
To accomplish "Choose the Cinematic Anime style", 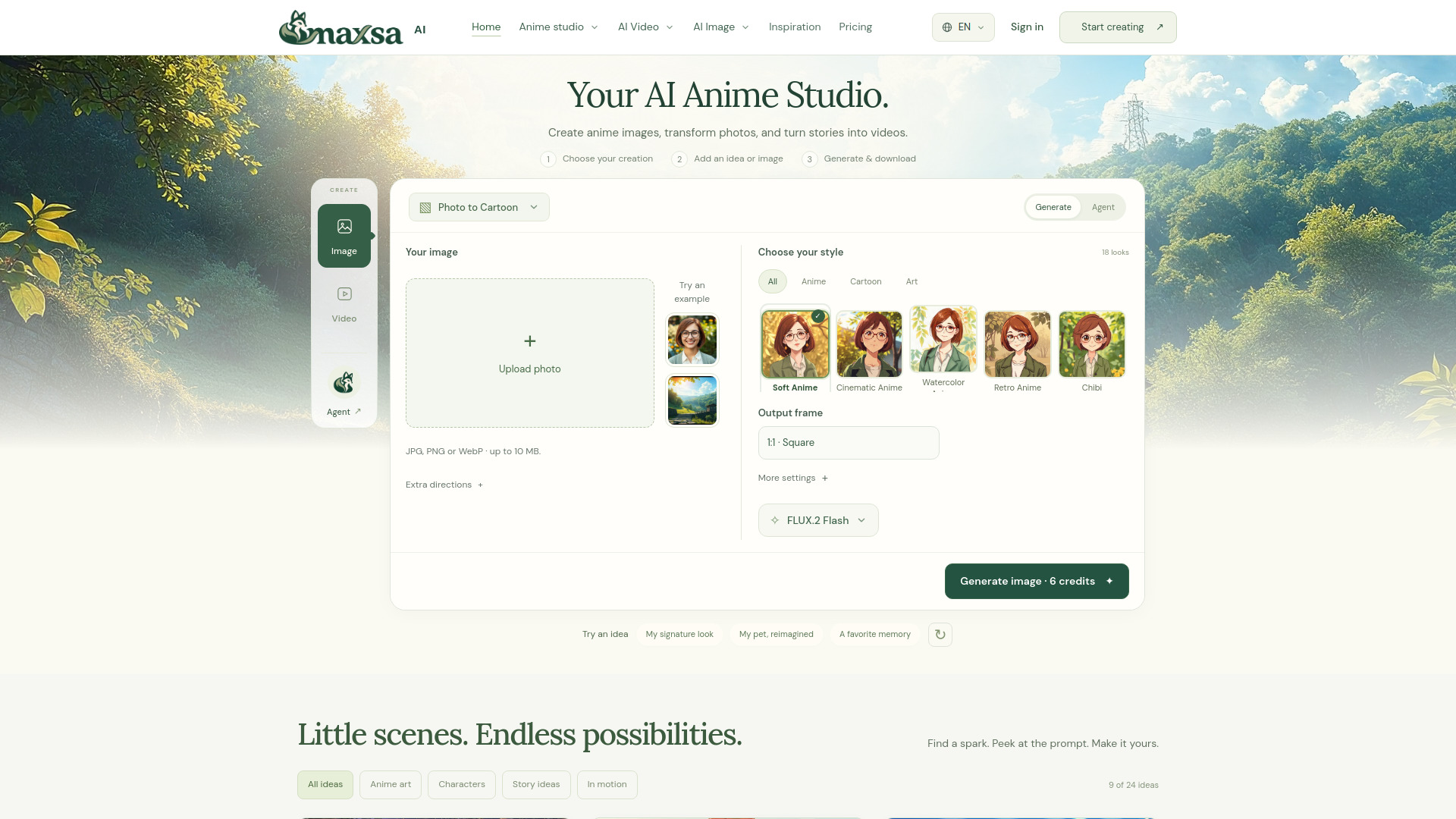I will pos(870,350).
